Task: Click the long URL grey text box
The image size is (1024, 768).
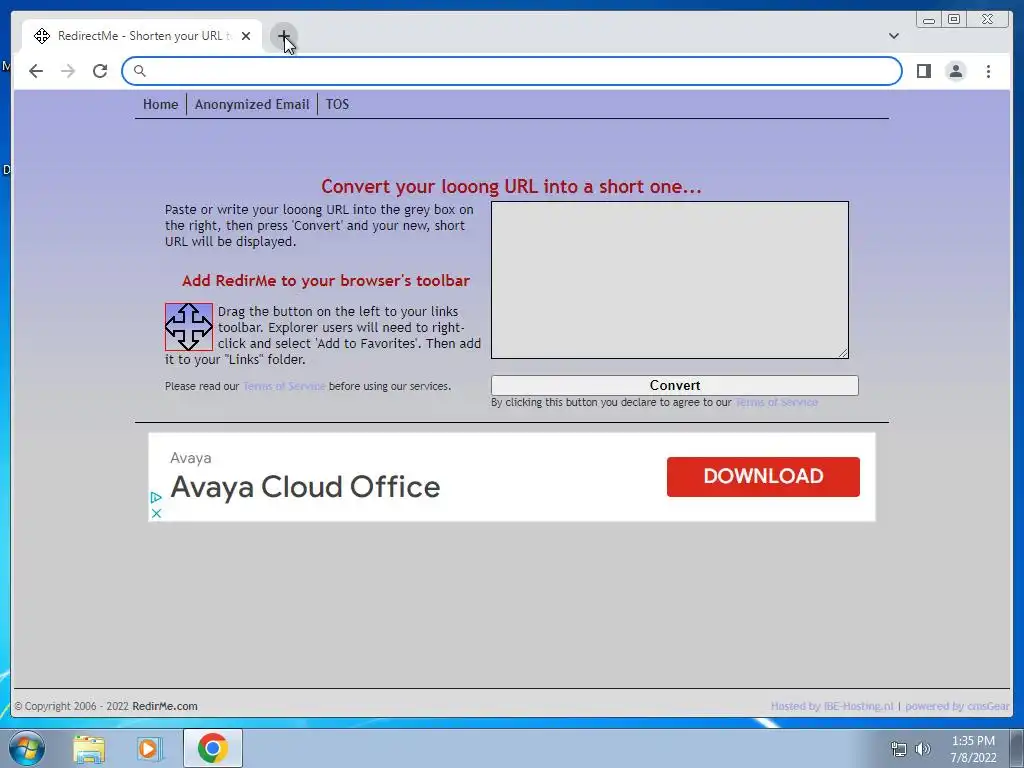Action: (x=670, y=280)
